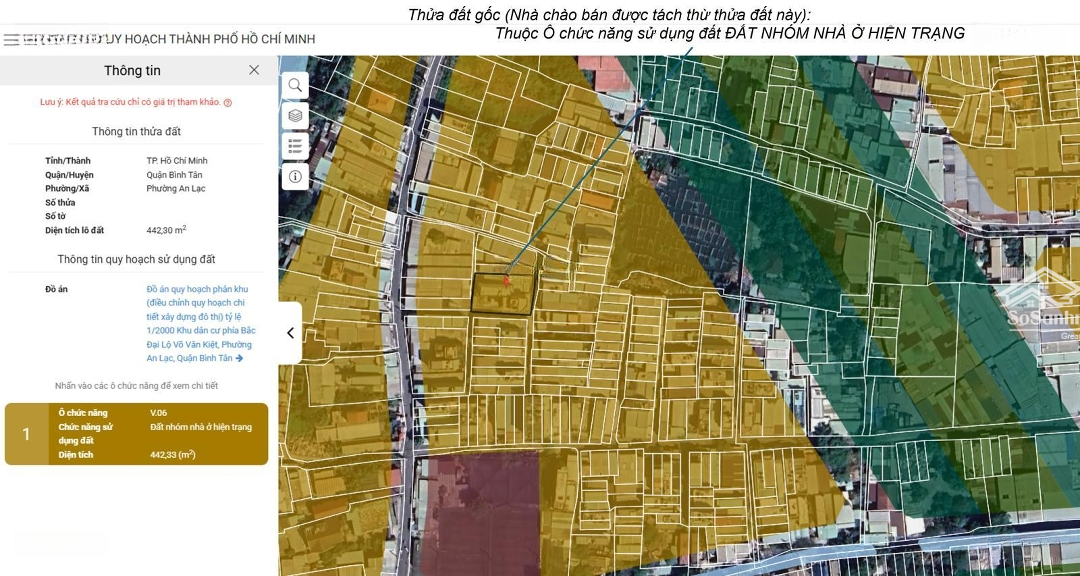Open the map search tool
Viewport: 1080px width, 576px height.
295,86
